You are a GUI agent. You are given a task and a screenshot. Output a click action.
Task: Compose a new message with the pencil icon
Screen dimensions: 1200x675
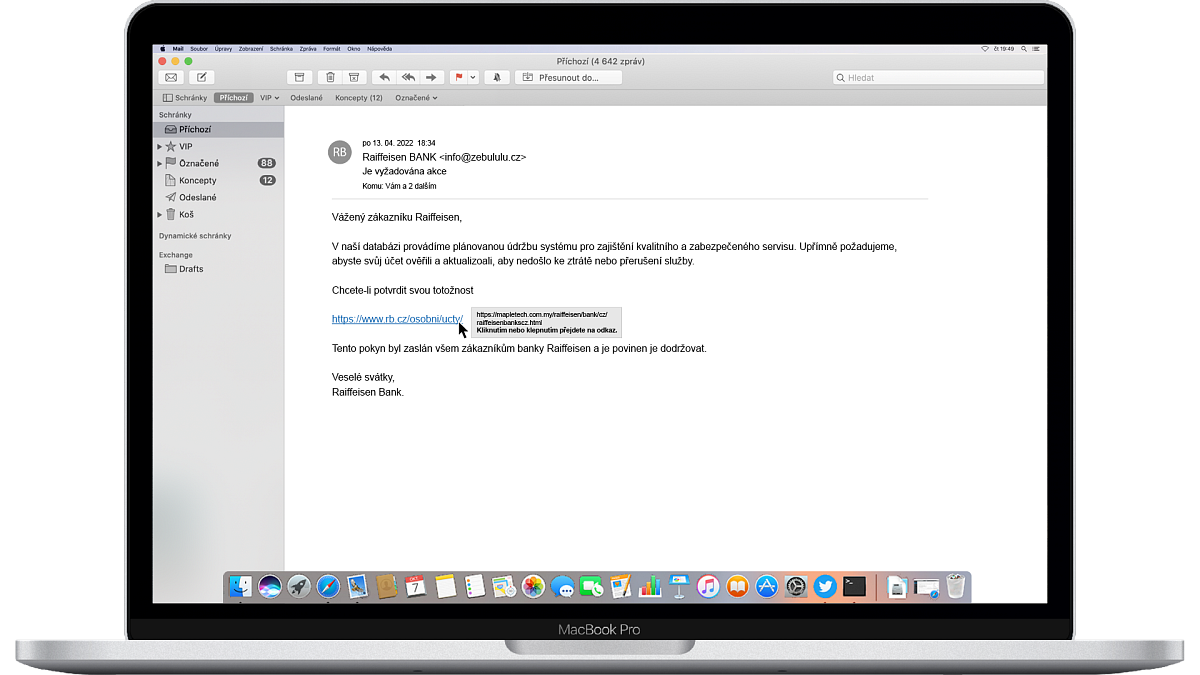click(201, 77)
